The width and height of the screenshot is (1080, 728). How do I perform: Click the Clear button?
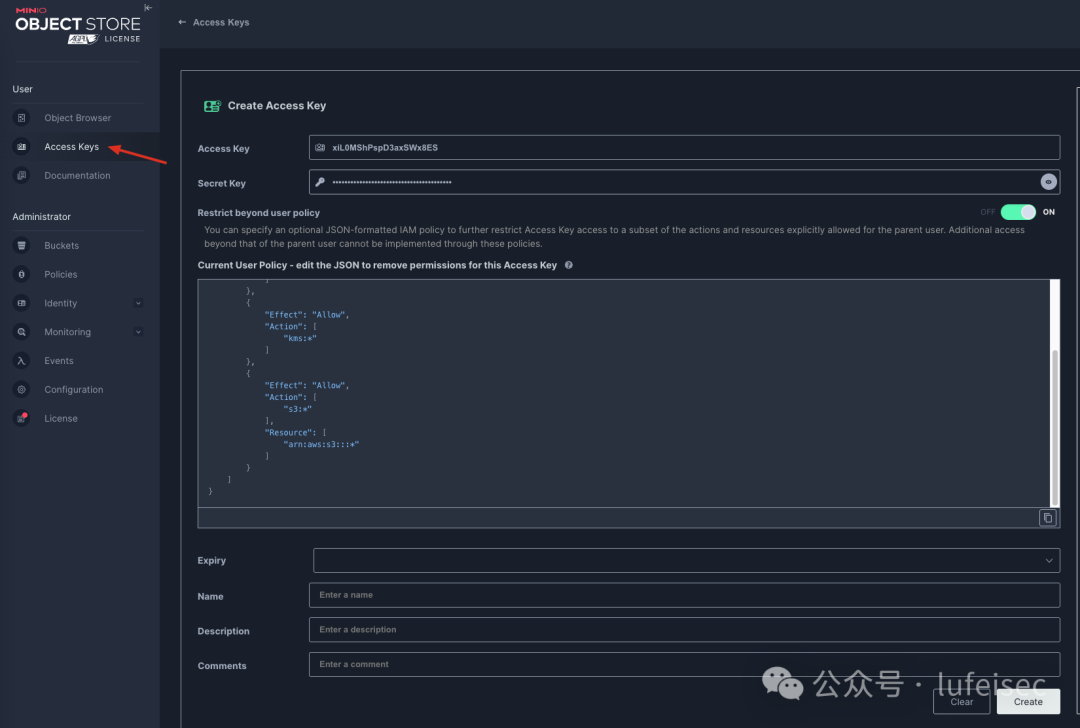pyautogui.click(x=962, y=702)
